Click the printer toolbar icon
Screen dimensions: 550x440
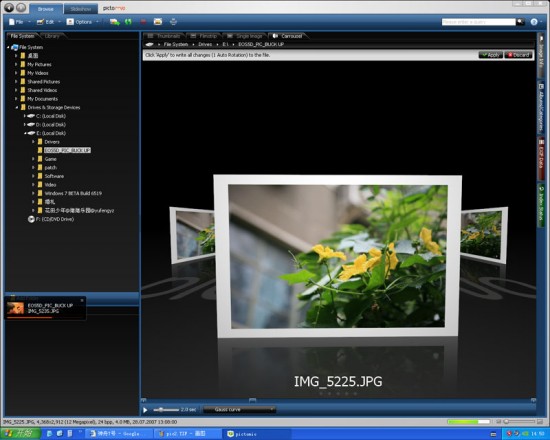[x=173, y=22]
